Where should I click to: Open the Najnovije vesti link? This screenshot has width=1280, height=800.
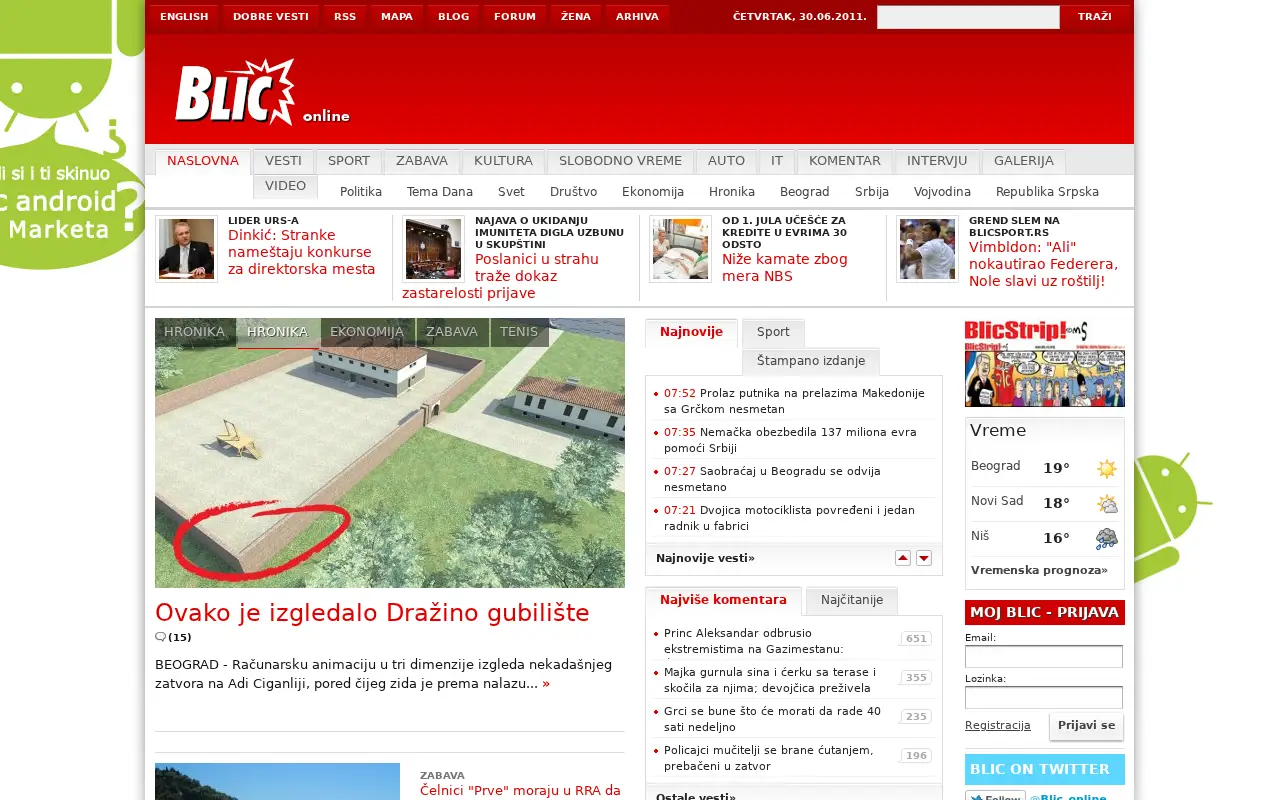[x=705, y=558]
